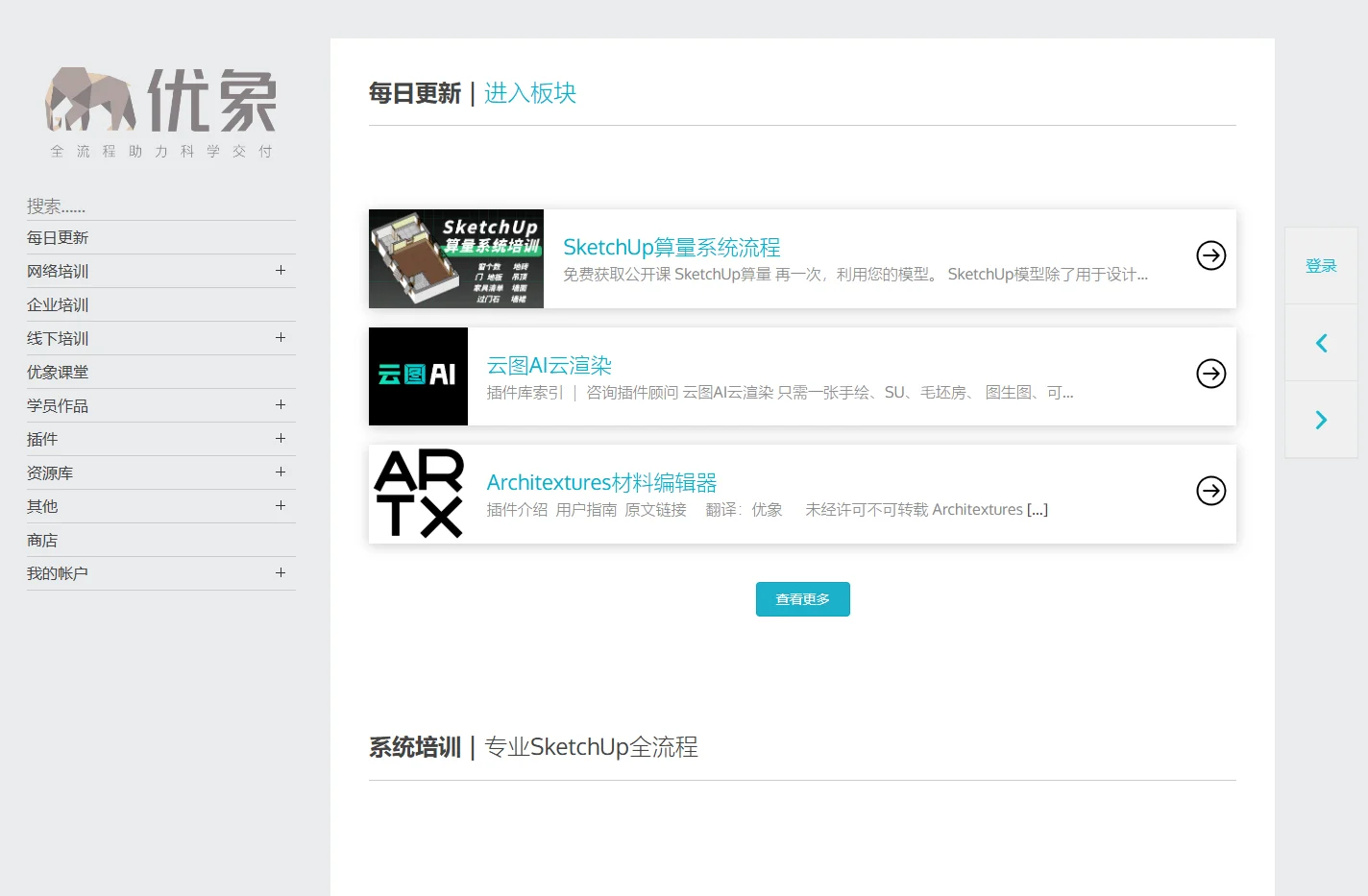Screen dimensions: 1368x896
Task: Open the 云图AI云渲染 title link
Action: coord(550,366)
